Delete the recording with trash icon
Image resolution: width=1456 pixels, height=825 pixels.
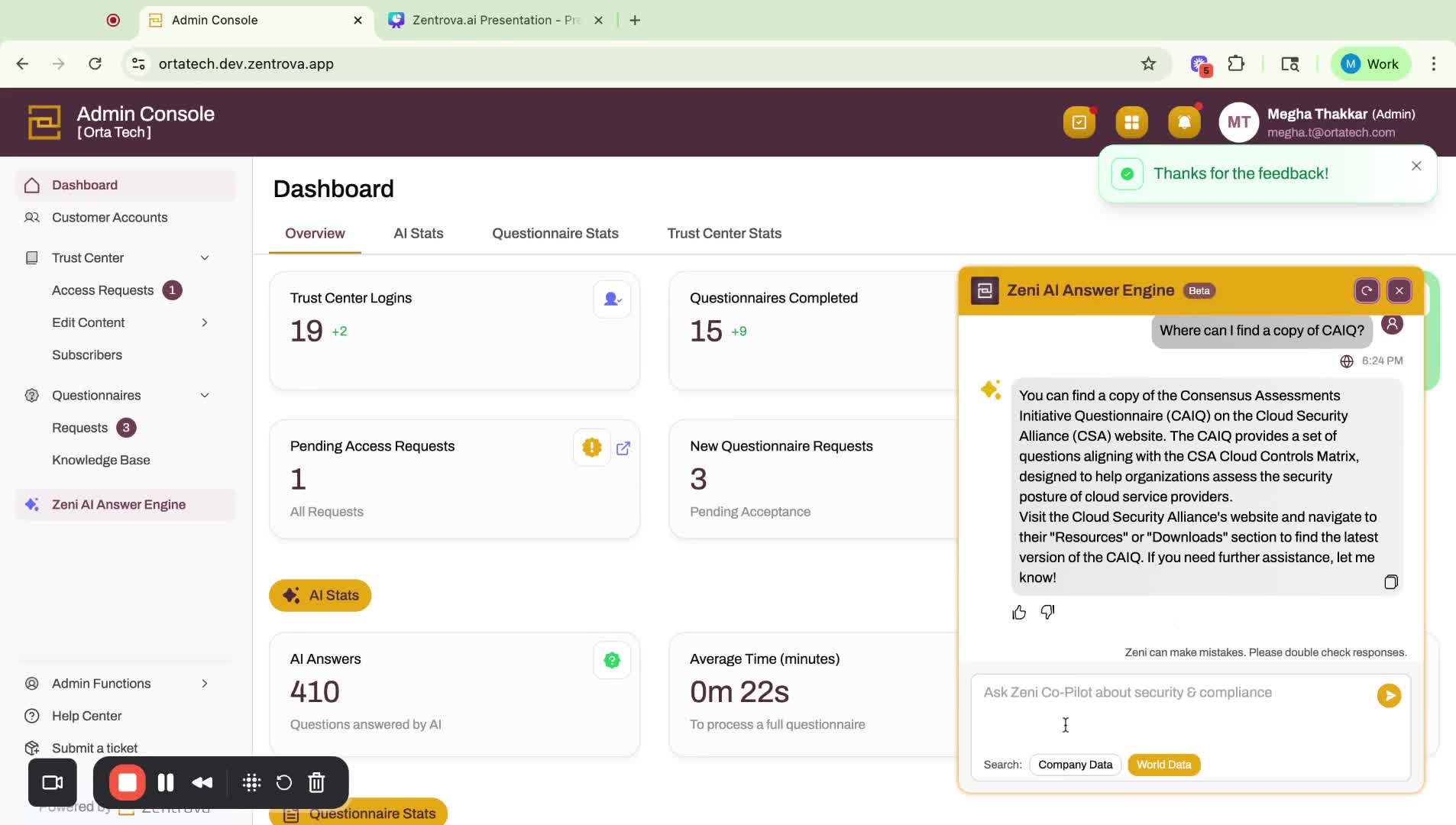coord(316,783)
